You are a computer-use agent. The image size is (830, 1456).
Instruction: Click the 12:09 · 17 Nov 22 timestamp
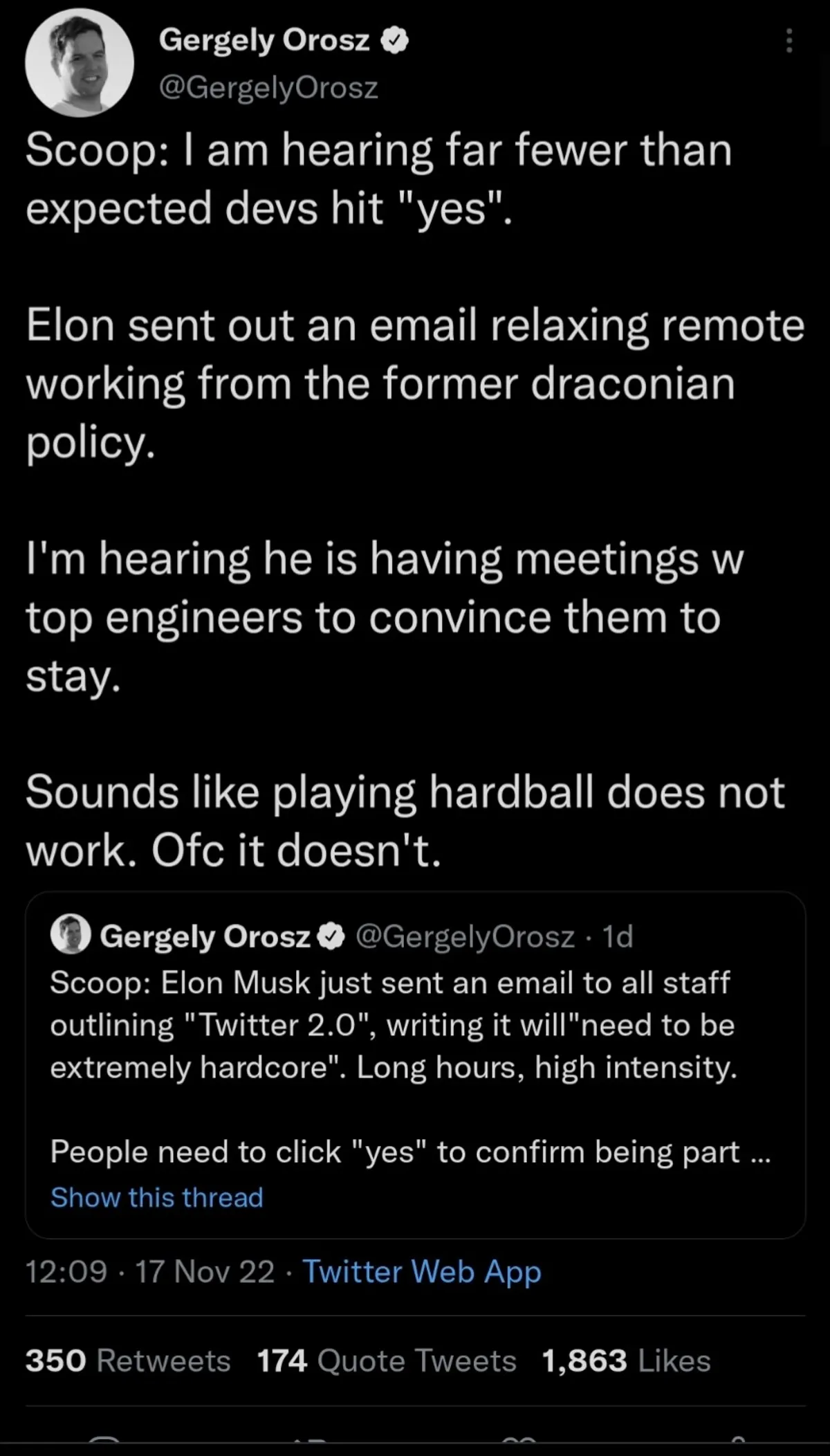click(x=149, y=1272)
